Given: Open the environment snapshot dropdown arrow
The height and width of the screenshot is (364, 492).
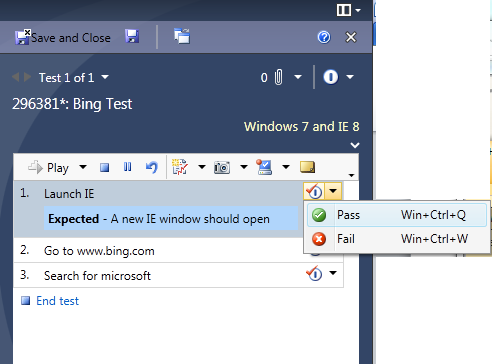Looking at the screenshot, I should [x=286, y=167].
